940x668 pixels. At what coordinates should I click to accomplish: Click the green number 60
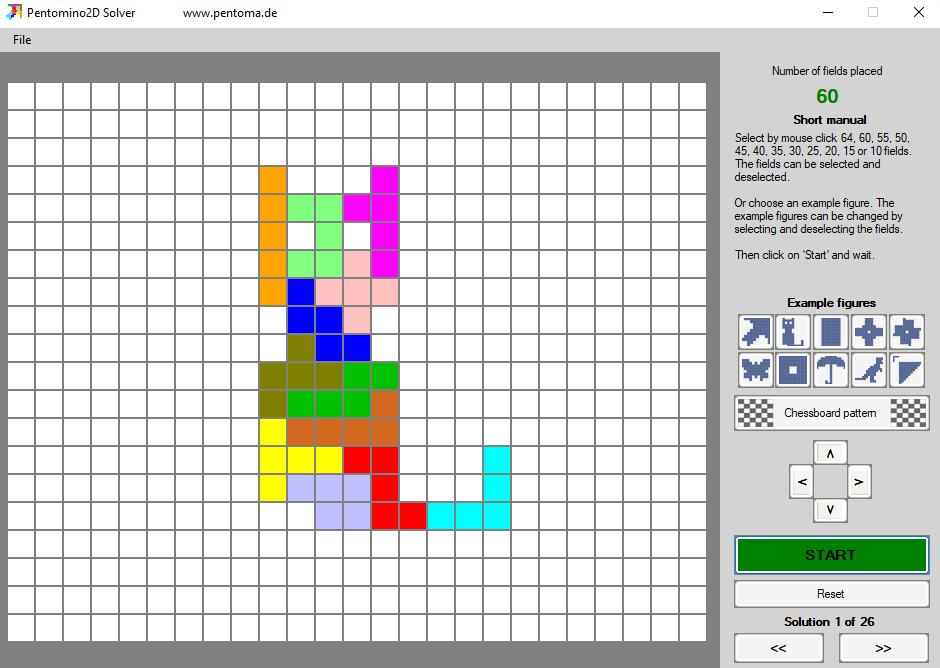(x=827, y=96)
